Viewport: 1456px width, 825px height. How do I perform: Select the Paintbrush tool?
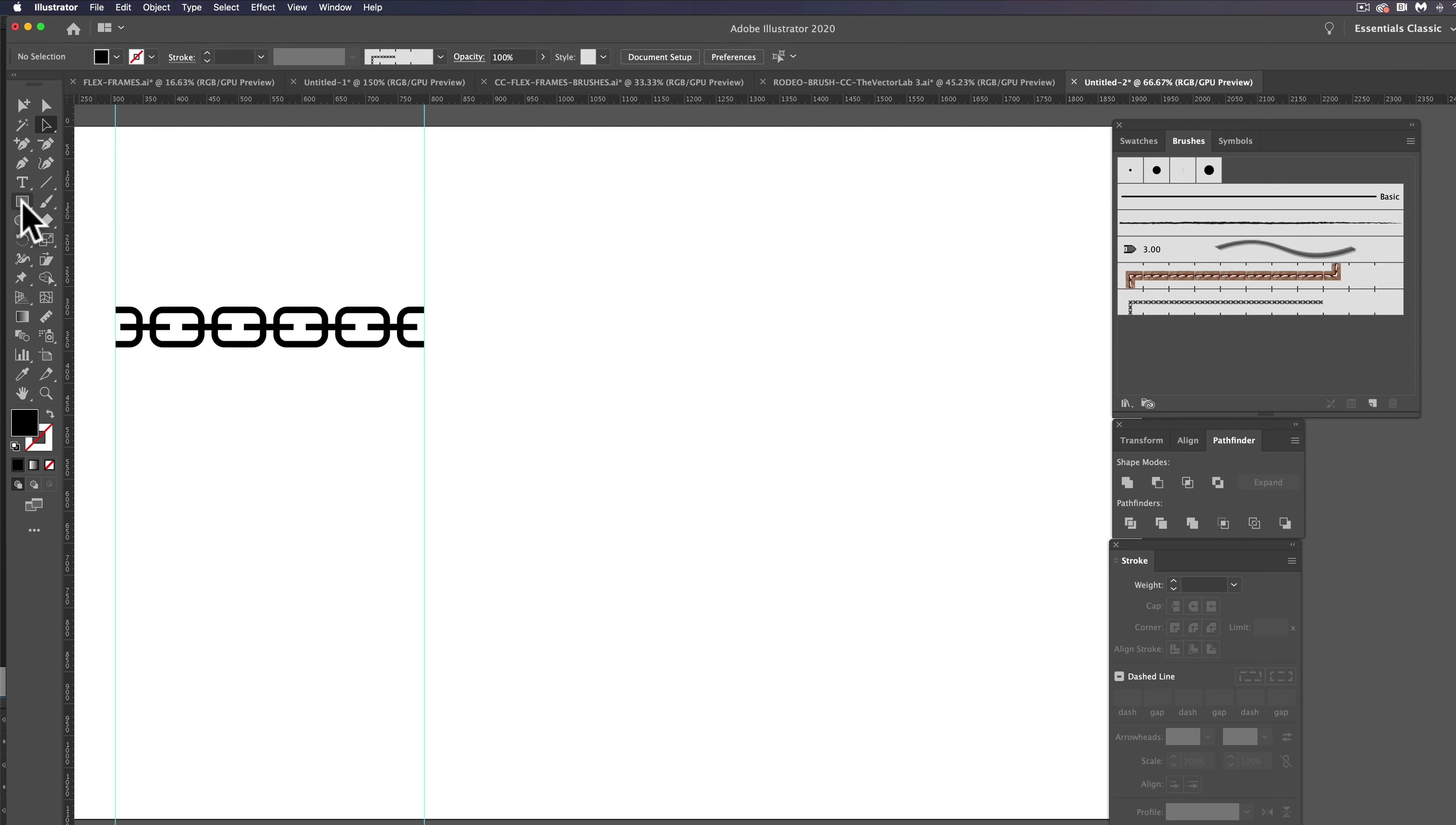[x=46, y=202]
